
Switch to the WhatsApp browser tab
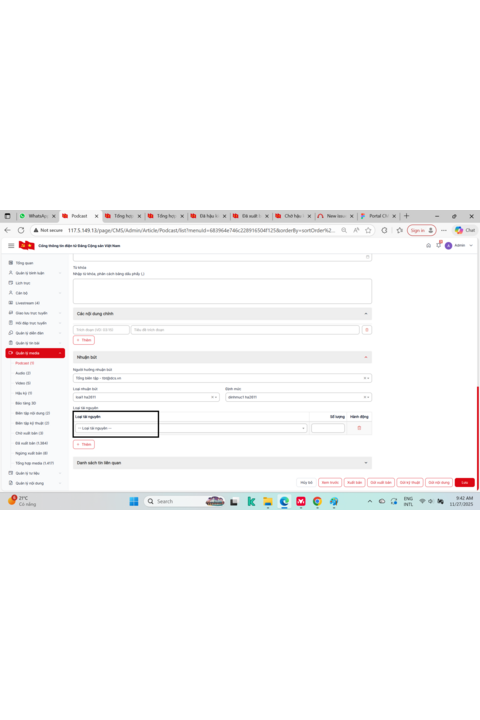point(37,216)
